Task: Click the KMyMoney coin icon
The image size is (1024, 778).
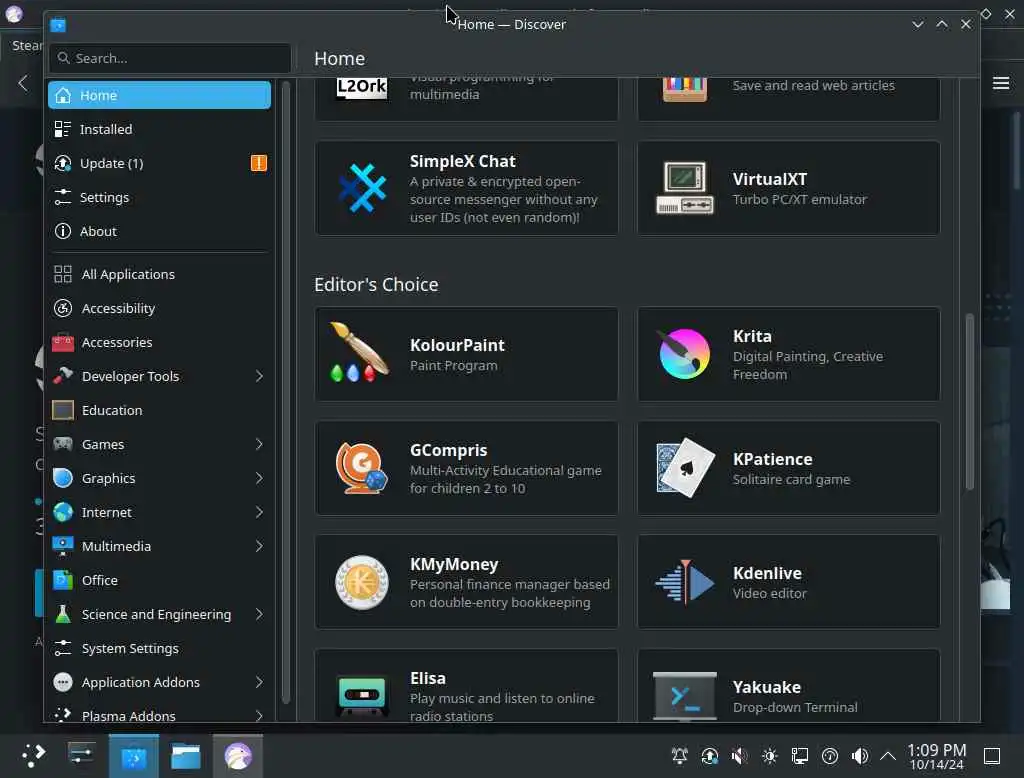Action: [x=361, y=582]
